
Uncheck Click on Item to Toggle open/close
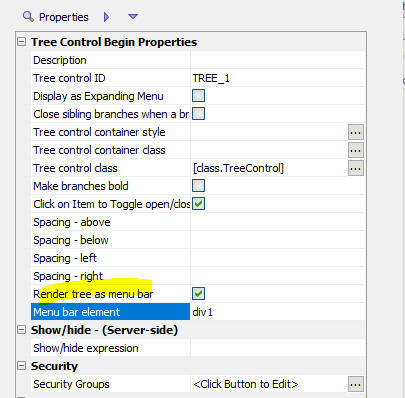point(198,204)
